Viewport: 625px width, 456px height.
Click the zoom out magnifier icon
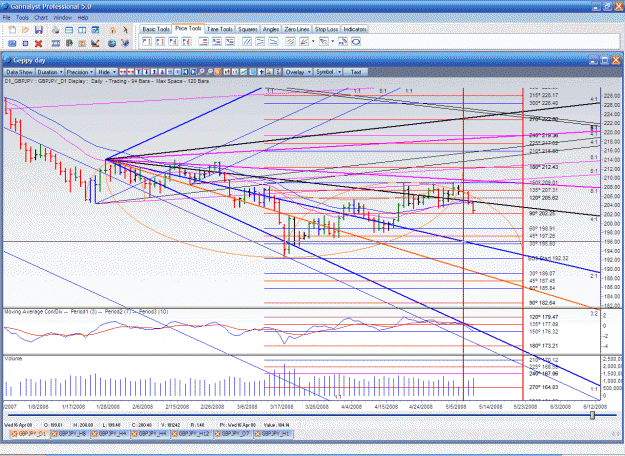(210, 72)
